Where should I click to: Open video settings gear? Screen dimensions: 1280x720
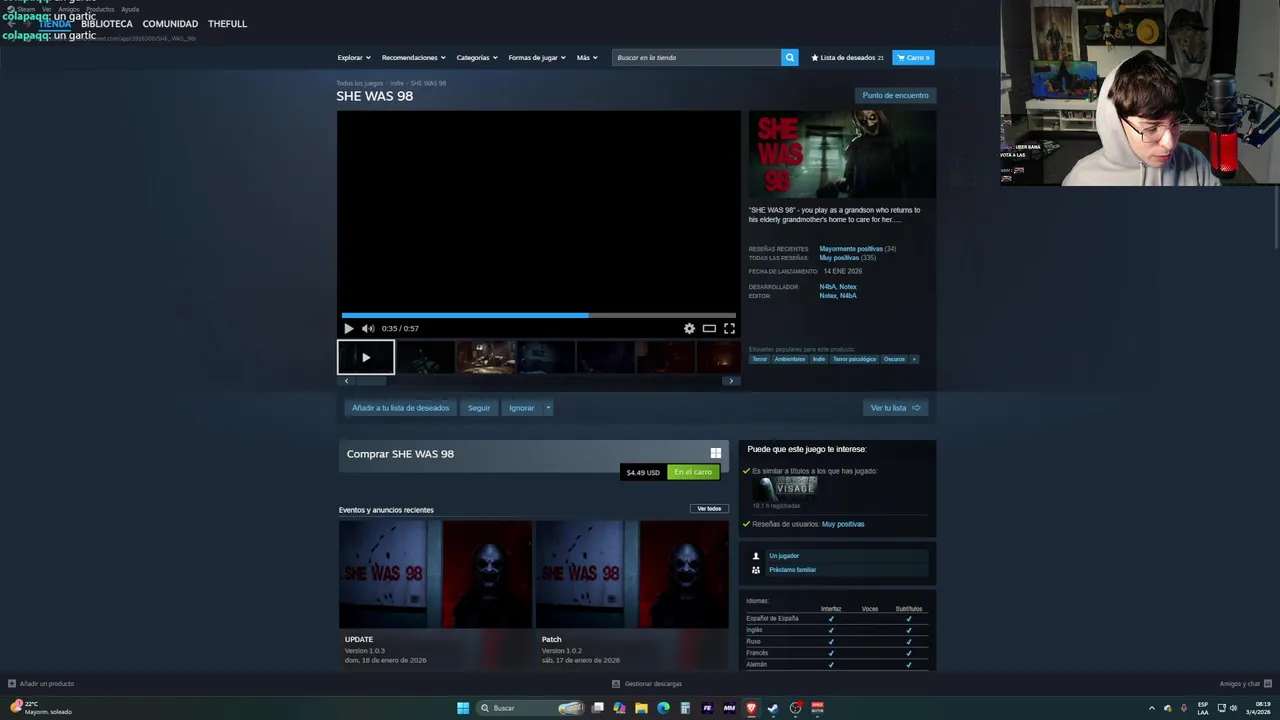(x=689, y=328)
